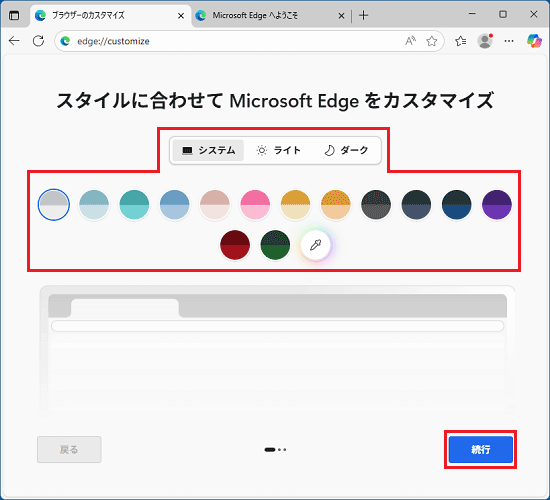Image resolution: width=550 pixels, height=500 pixels.
Task: Close the ブラウザーのカスタマイズ tab
Action: coord(181,16)
